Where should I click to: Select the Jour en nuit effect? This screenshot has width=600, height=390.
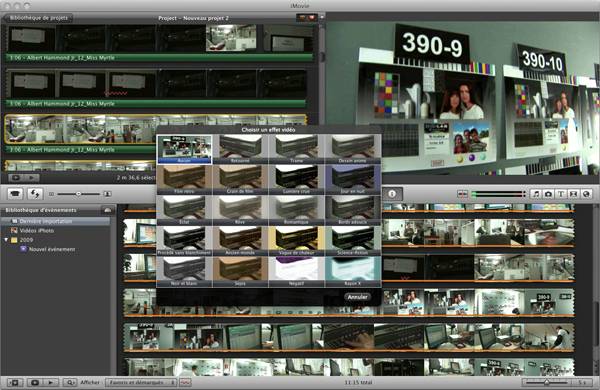click(352, 180)
